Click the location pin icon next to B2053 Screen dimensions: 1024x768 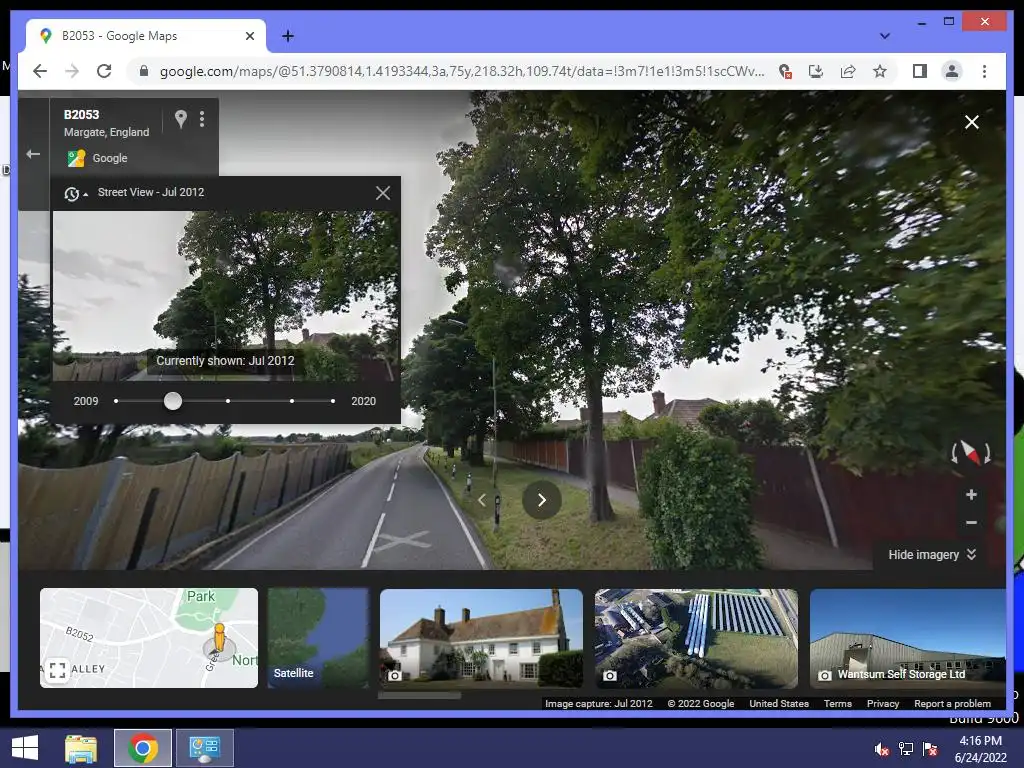181,118
